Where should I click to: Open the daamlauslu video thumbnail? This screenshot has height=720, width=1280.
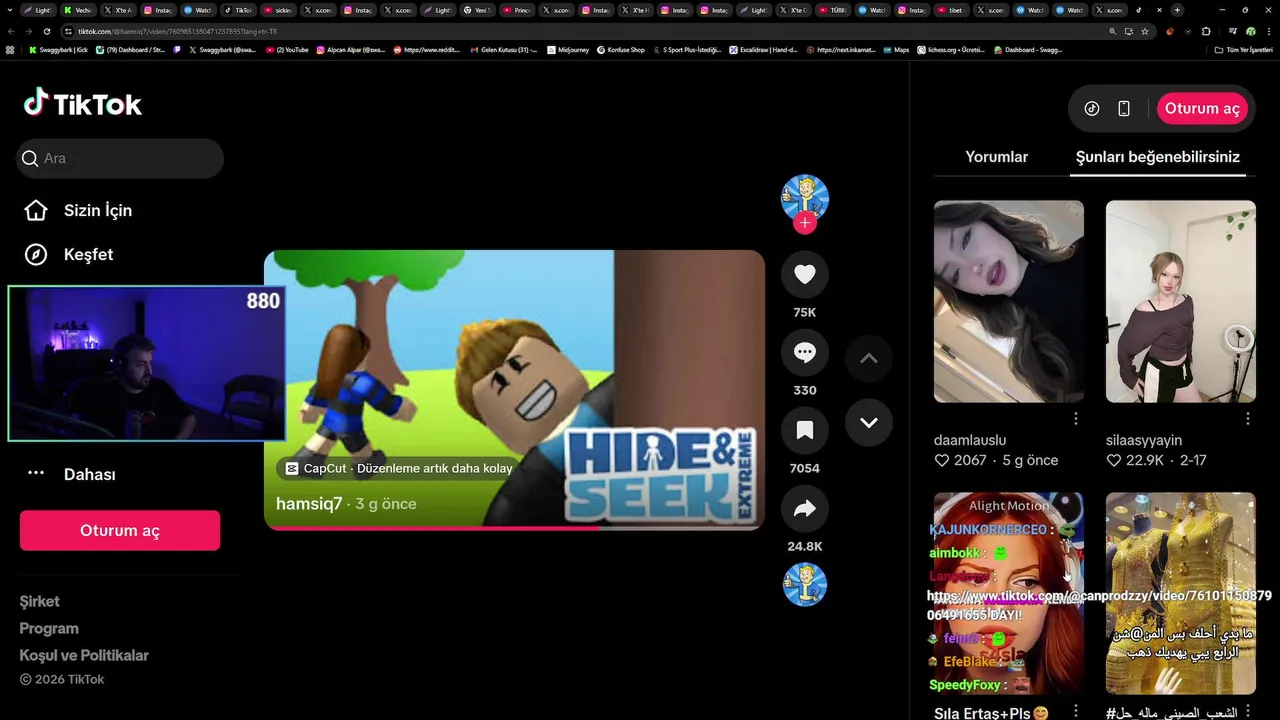[x=1009, y=301]
